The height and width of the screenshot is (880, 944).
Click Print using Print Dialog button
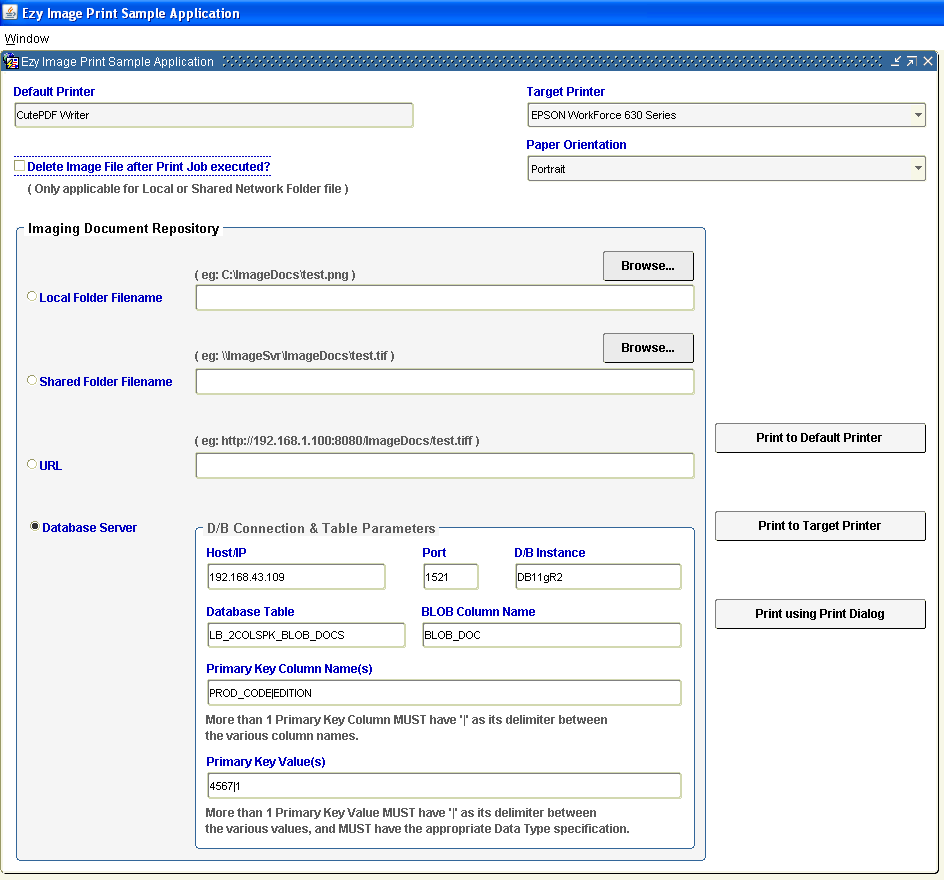pyautogui.click(x=820, y=613)
